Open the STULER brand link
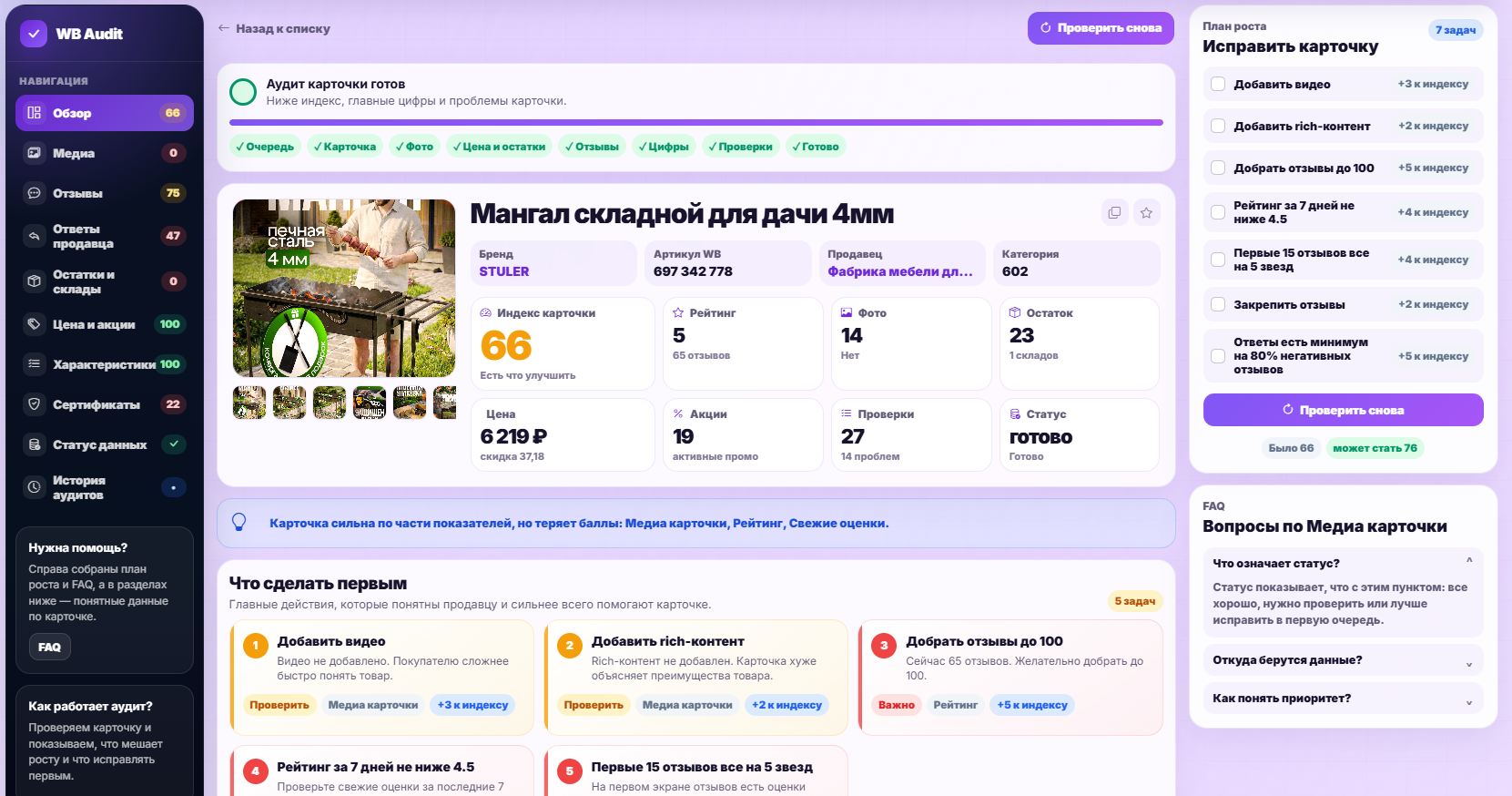 click(504, 271)
